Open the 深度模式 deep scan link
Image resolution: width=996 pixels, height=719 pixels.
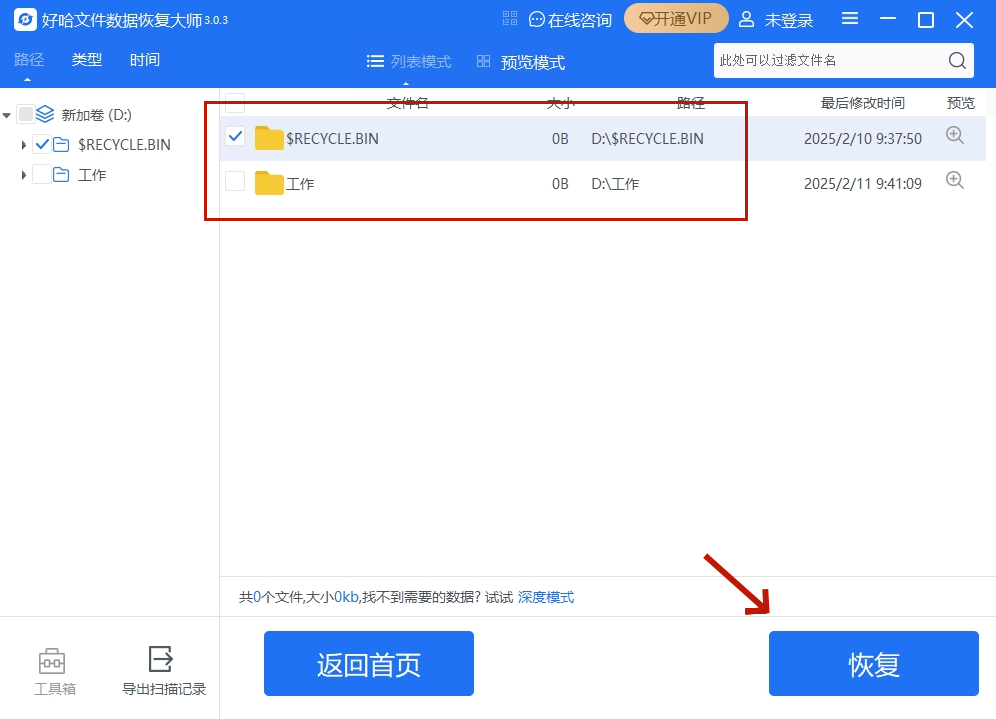pos(546,597)
